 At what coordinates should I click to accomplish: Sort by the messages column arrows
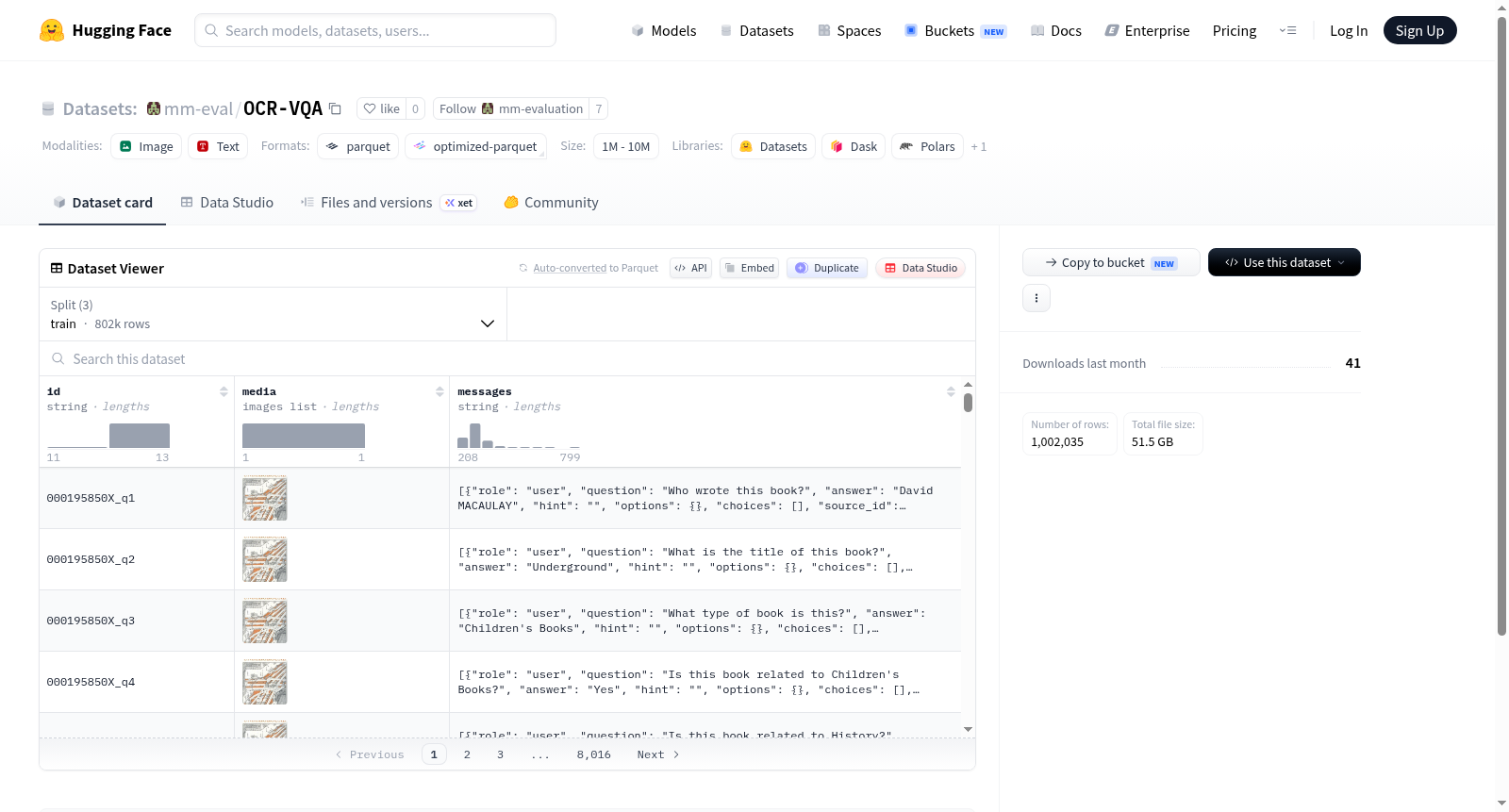coord(951,391)
